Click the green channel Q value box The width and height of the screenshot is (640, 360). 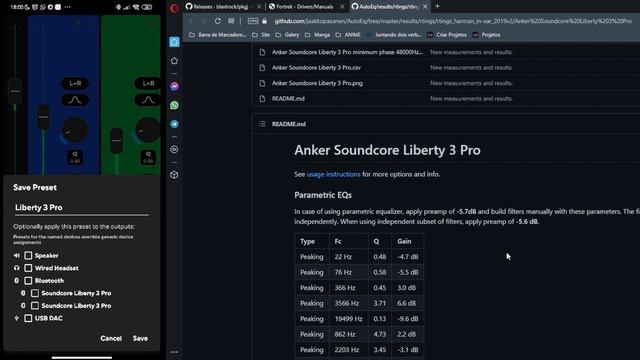click(x=148, y=157)
